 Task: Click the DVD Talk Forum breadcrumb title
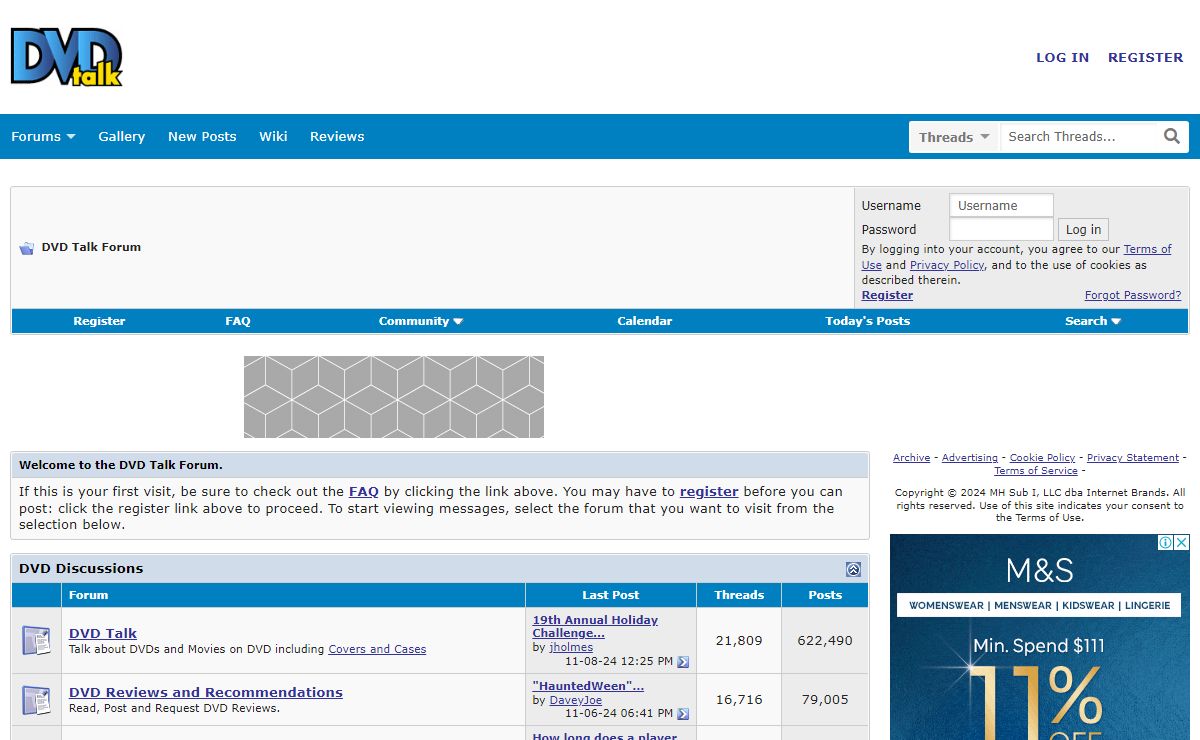[91, 247]
